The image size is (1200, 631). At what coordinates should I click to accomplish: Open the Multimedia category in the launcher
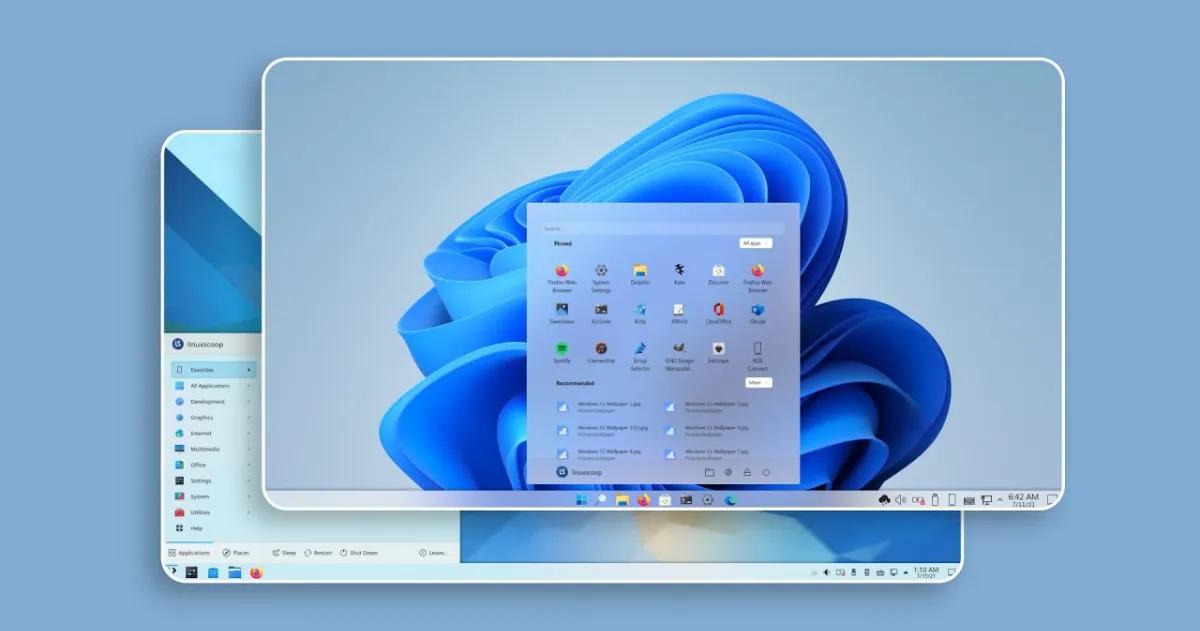[x=212, y=449]
